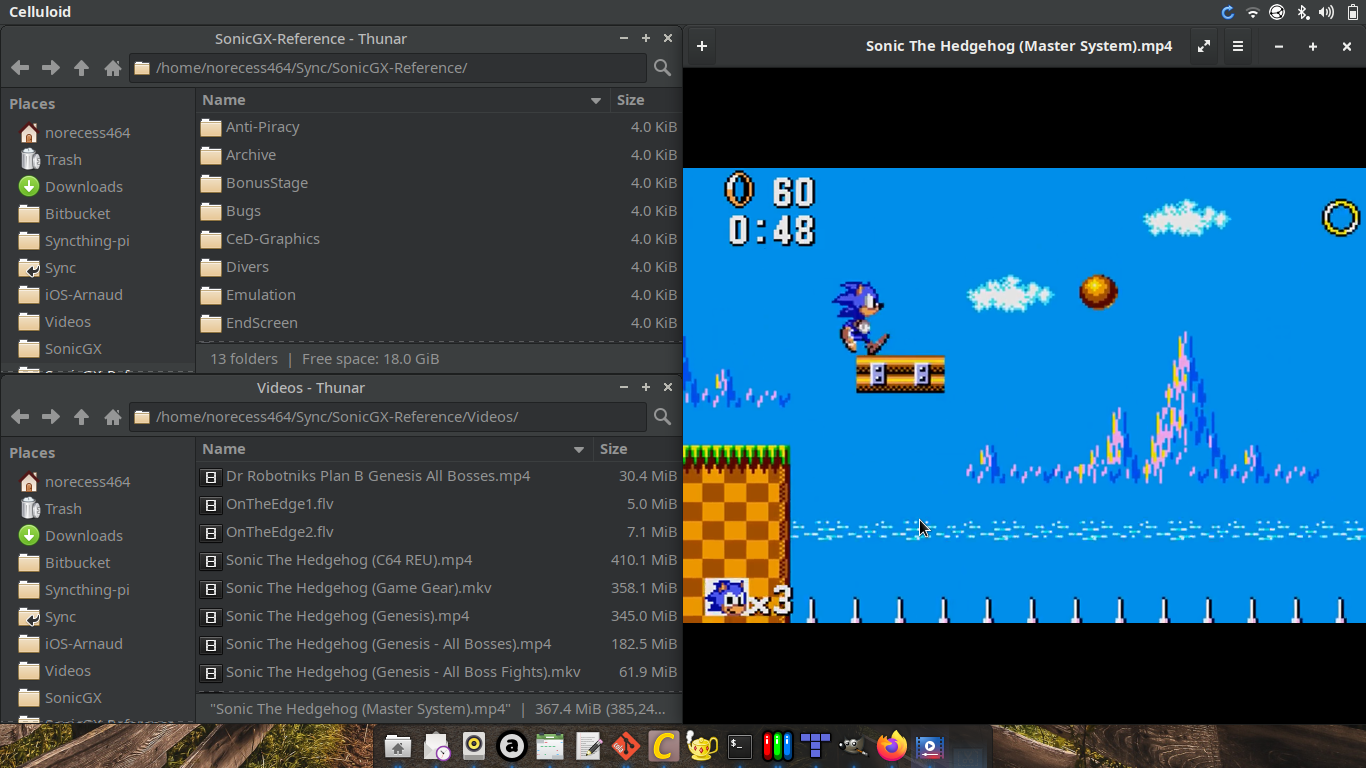Open new item plus button in Celluloid header
The image size is (1366, 768).
point(702,46)
